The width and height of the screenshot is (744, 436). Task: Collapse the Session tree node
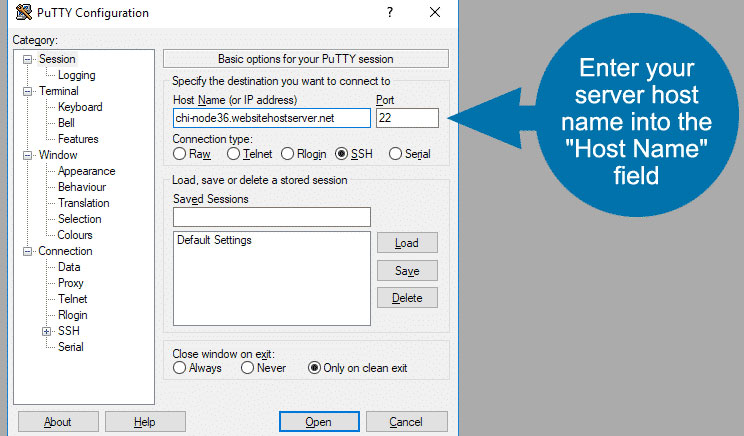[28, 59]
